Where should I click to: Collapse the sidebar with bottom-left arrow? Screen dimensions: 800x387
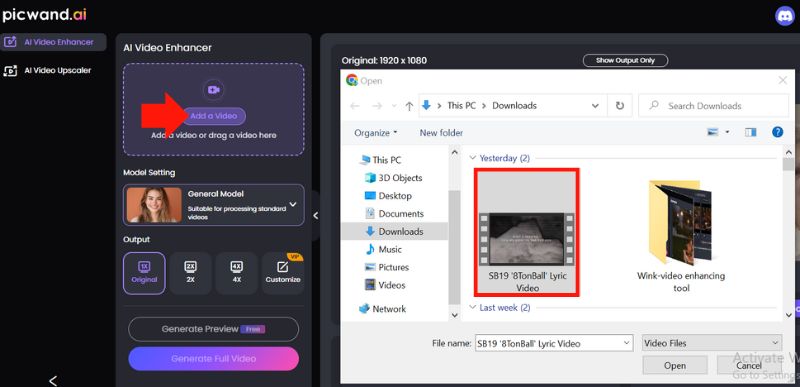(x=53, y=380)
